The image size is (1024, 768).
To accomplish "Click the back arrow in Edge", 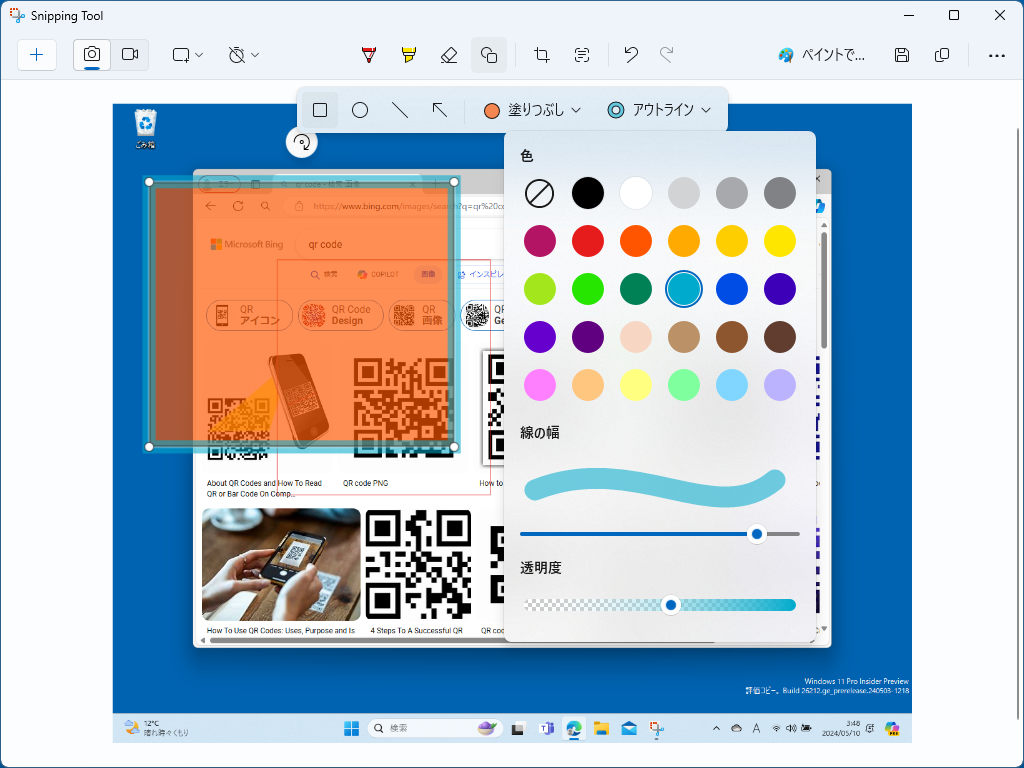I will (x=210, y=206).
